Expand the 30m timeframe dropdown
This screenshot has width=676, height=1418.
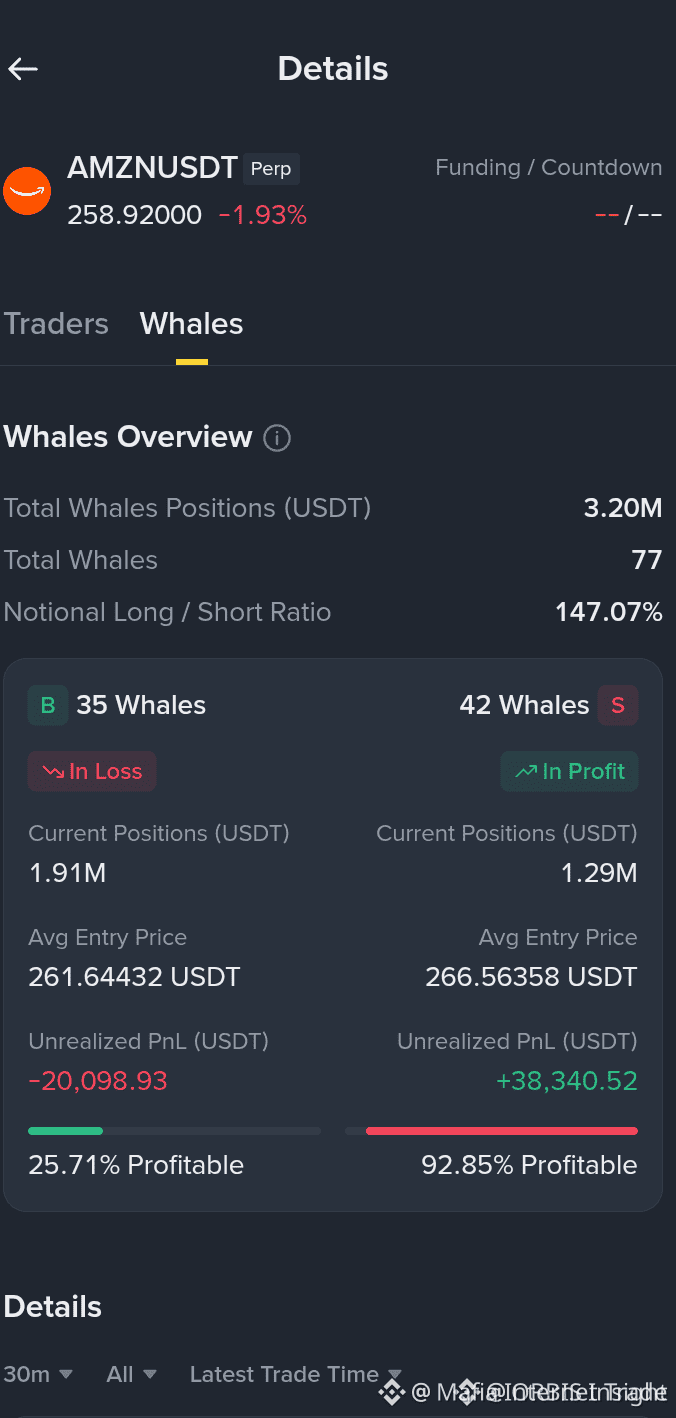pos(38,1374)
